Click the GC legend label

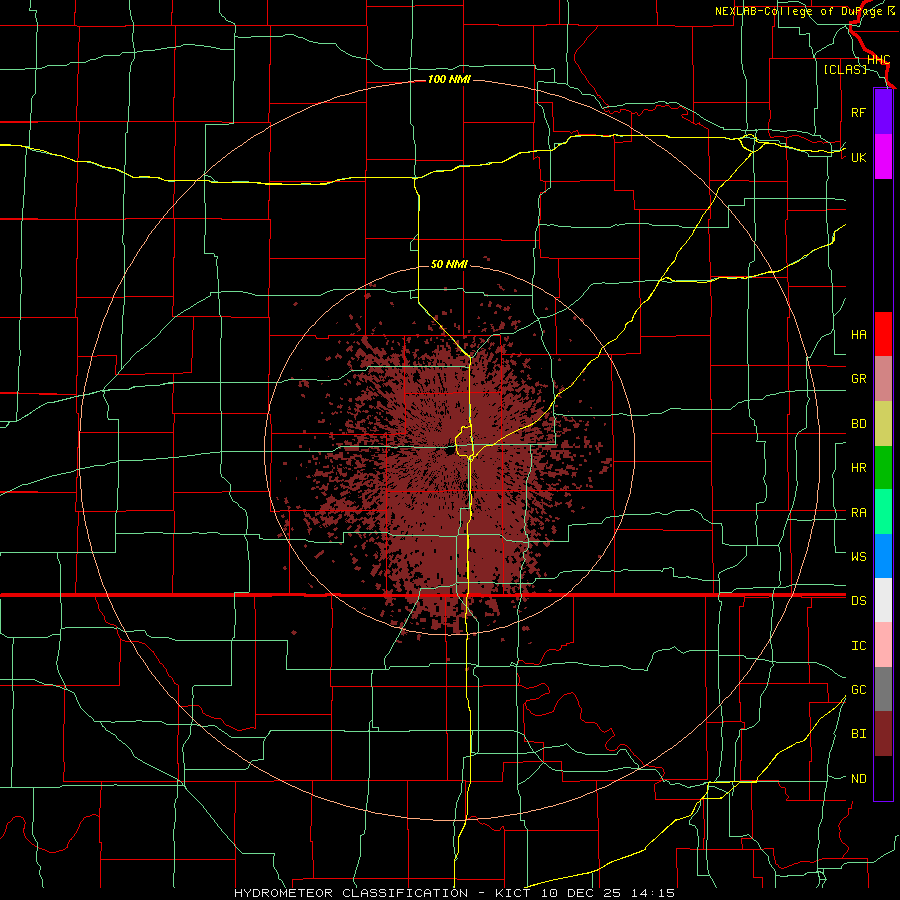858,690
